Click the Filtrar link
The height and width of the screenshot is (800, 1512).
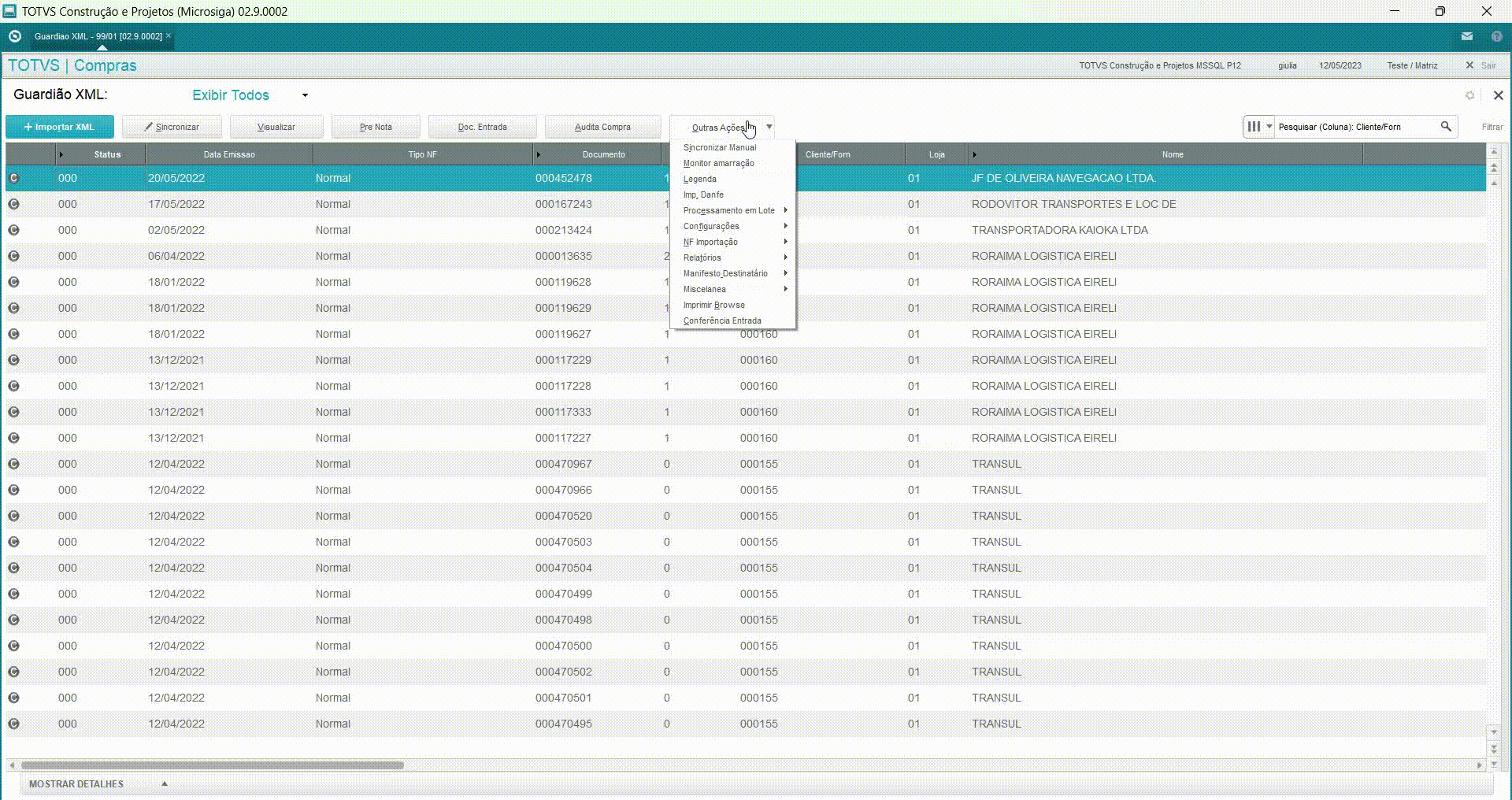tap(1492, 127)
